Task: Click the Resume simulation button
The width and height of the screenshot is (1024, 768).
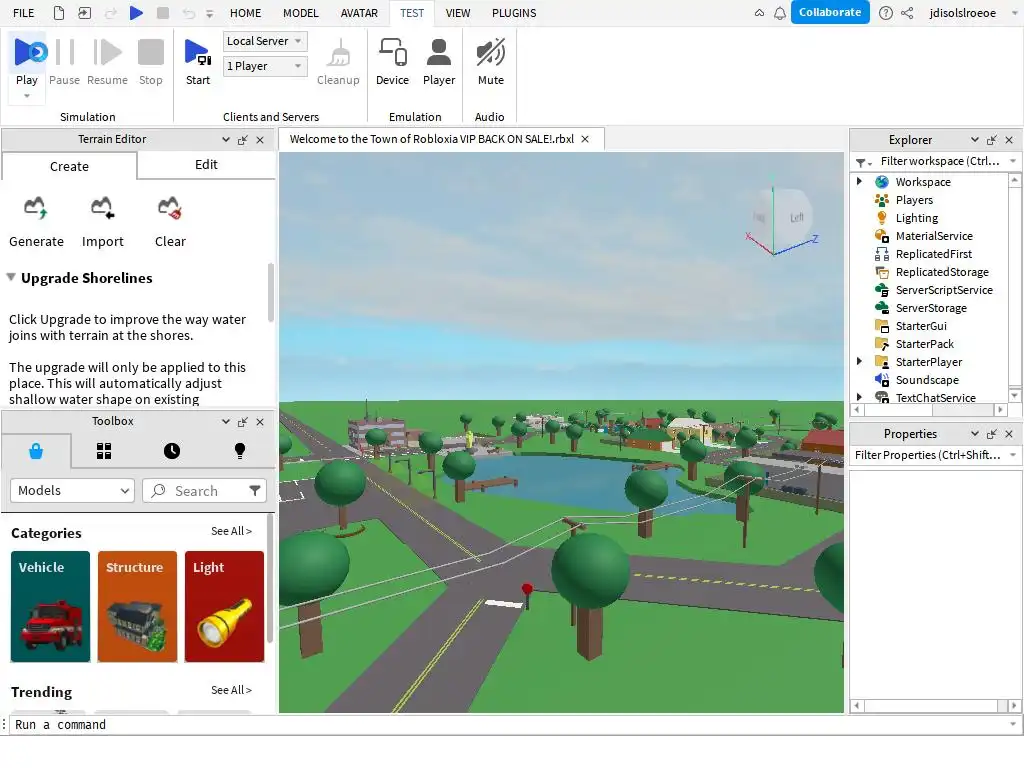Action: pos(107,62)
